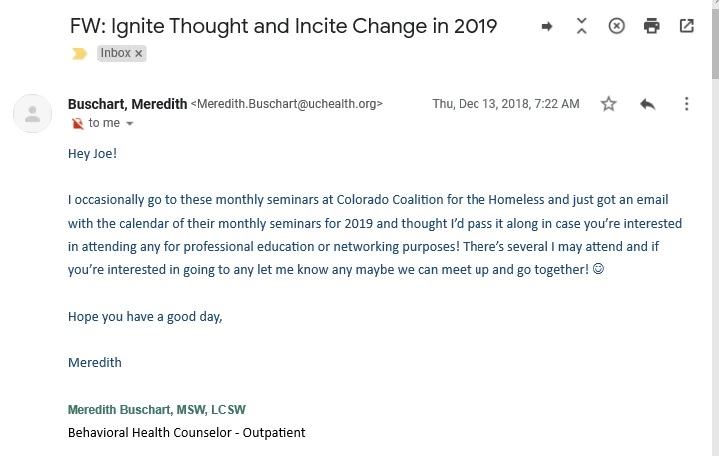Click the circled X icon in header
Image resolution: width=719 pixels, height=456 pixels.
point(616,27)
